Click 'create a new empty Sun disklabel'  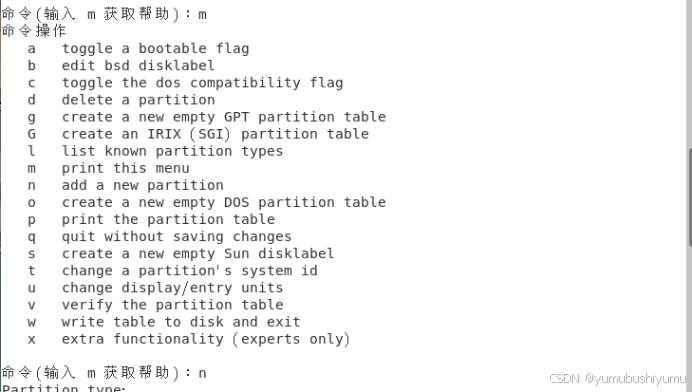198,254
